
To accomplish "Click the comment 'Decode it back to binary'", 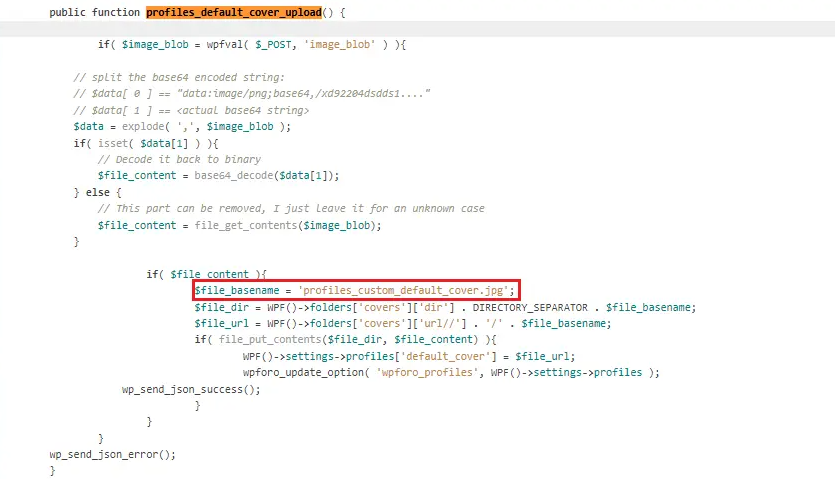I will tap(179, 159).
